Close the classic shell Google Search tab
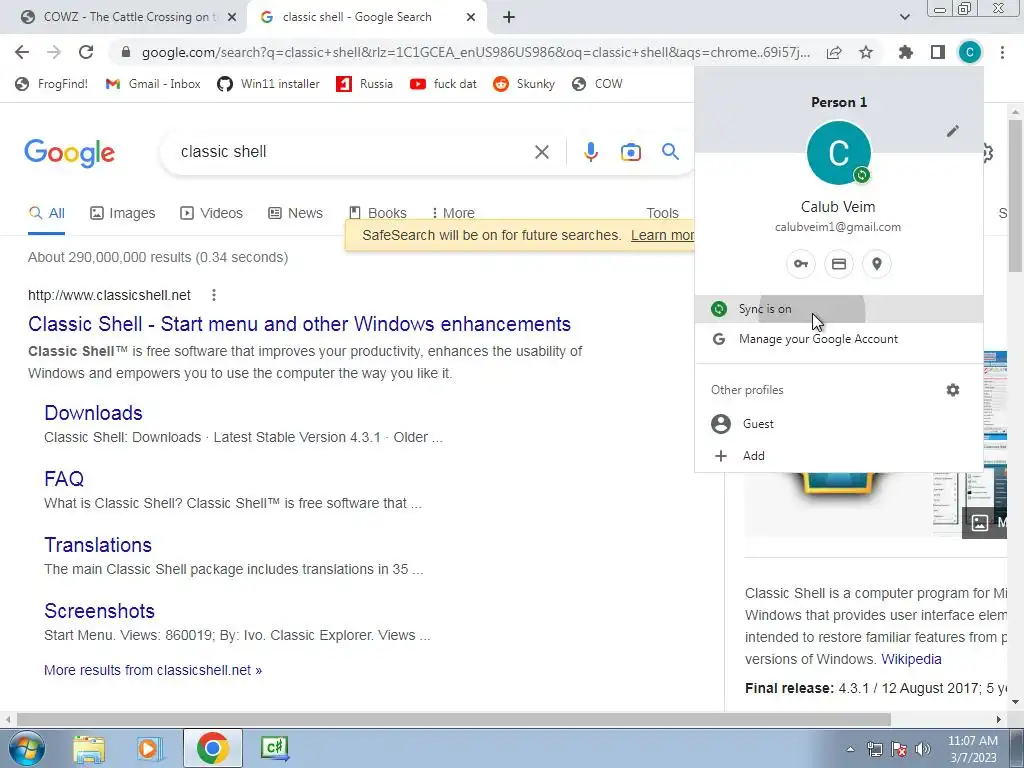This screenshot has width=1024, height=768. tap(471, 18)
